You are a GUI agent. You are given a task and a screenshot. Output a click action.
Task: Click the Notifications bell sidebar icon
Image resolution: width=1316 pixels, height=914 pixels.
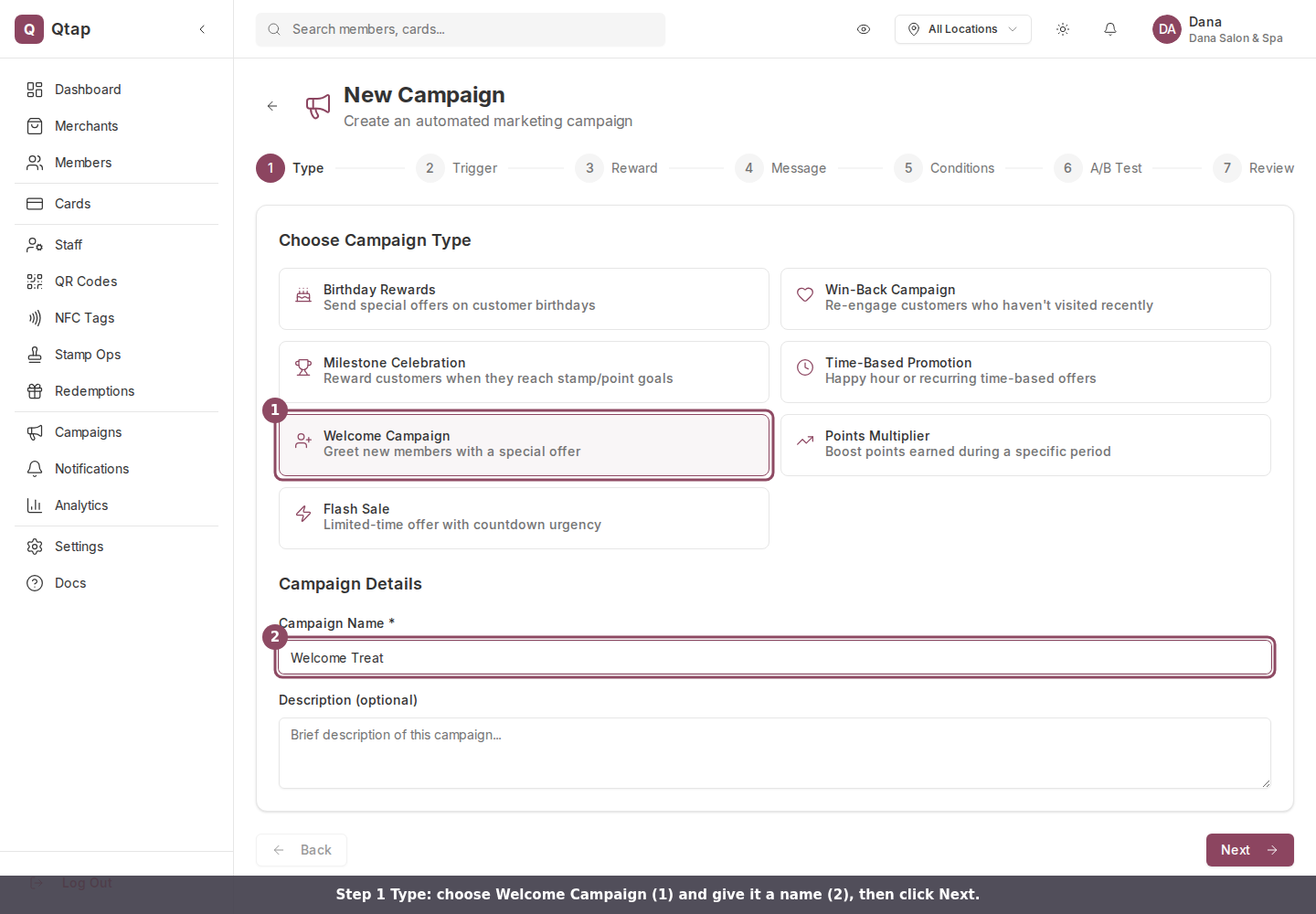pos(35,469)
